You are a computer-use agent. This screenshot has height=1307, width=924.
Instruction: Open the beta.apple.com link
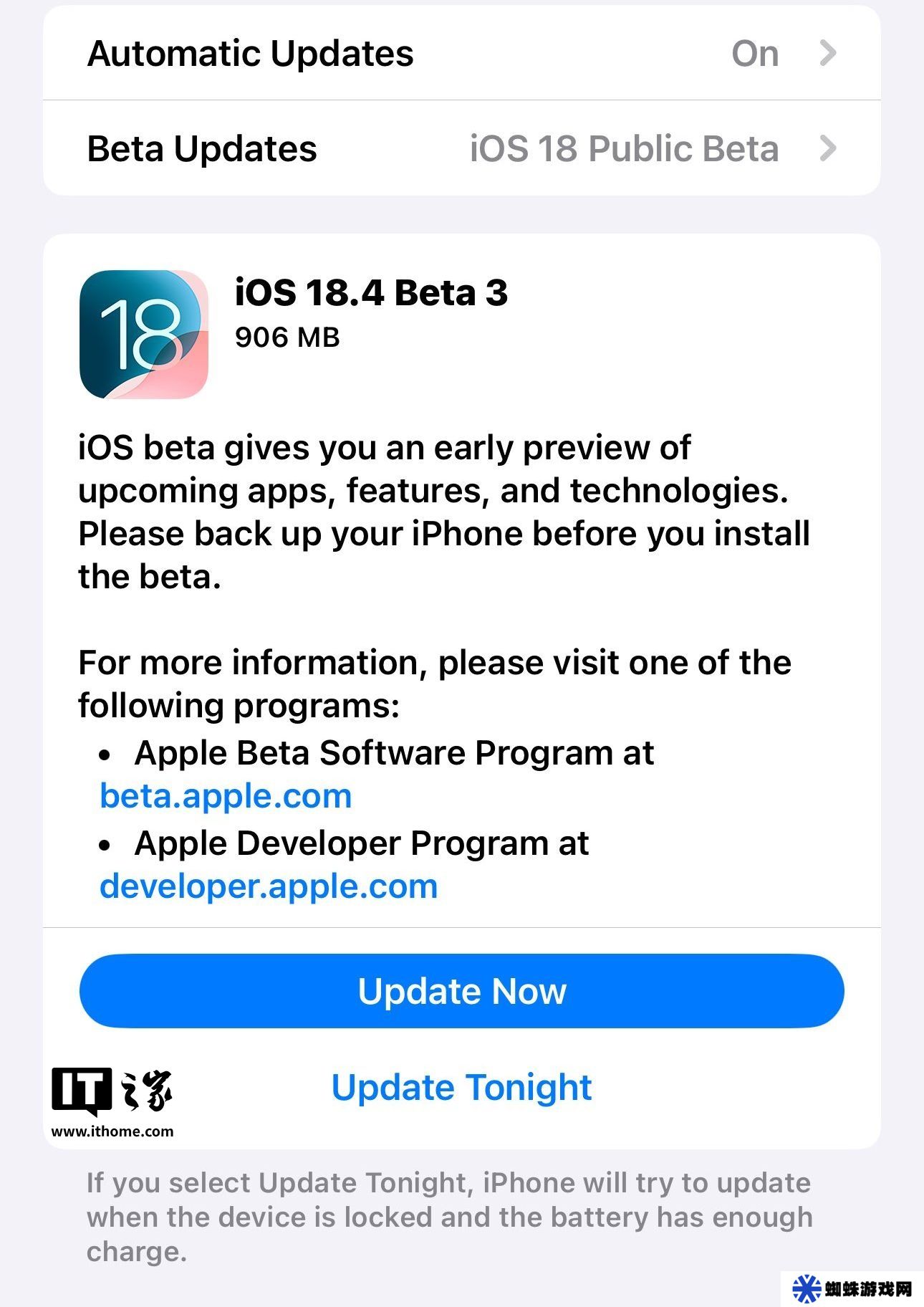(x=226, y=796)
